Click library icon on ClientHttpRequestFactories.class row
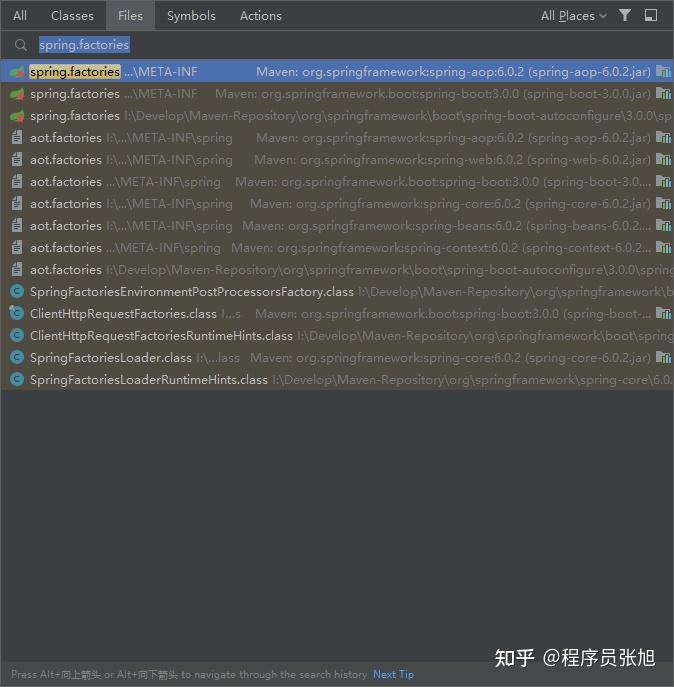Image resolution: width=674 pixels, height=687 pixels. 663,314
